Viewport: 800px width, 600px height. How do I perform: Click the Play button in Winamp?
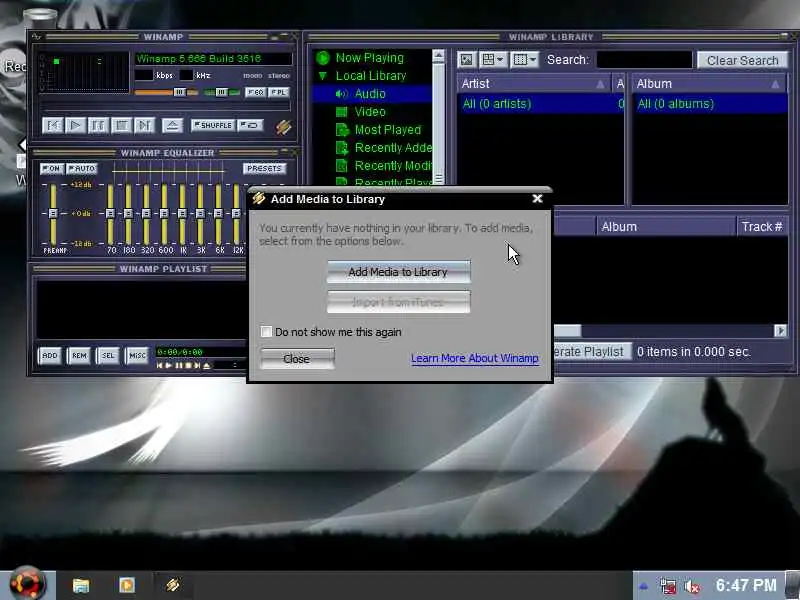point(75,125)
